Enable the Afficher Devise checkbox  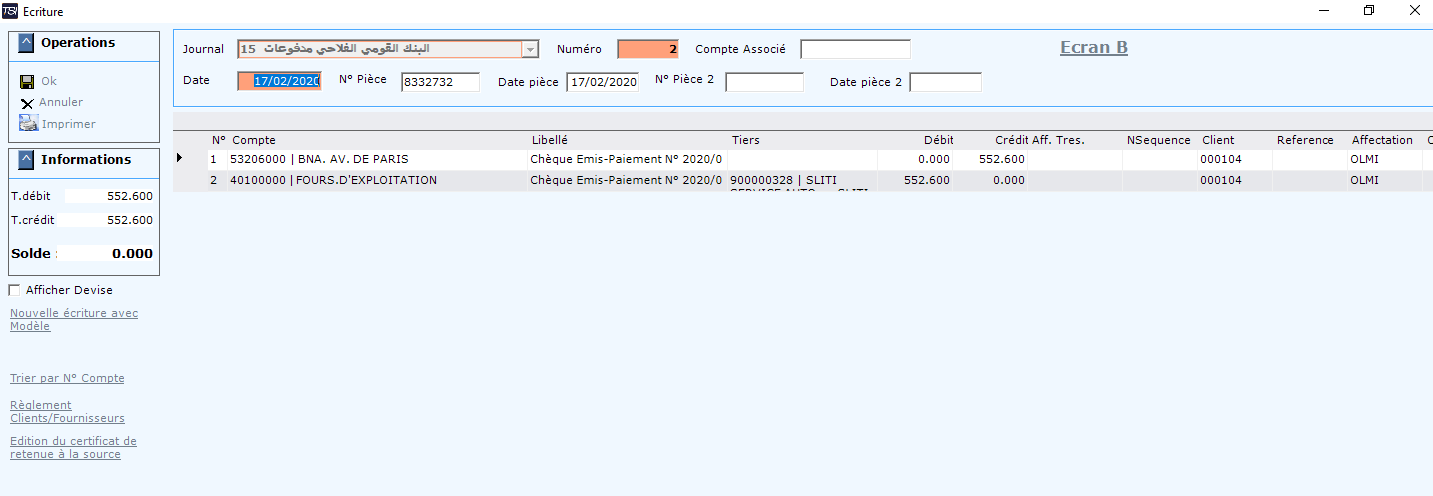point(14,290)
